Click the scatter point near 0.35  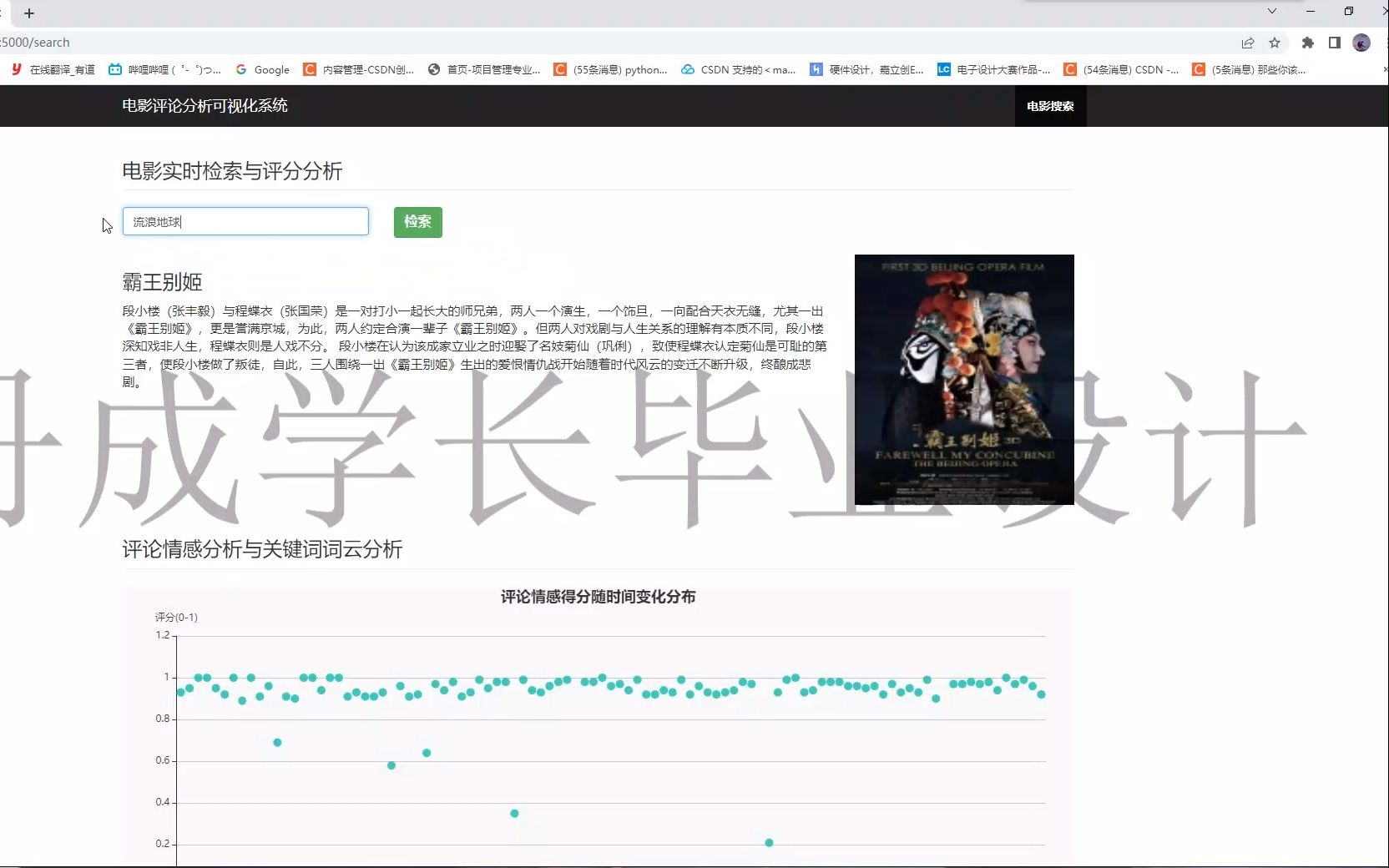tap(514, 814)
